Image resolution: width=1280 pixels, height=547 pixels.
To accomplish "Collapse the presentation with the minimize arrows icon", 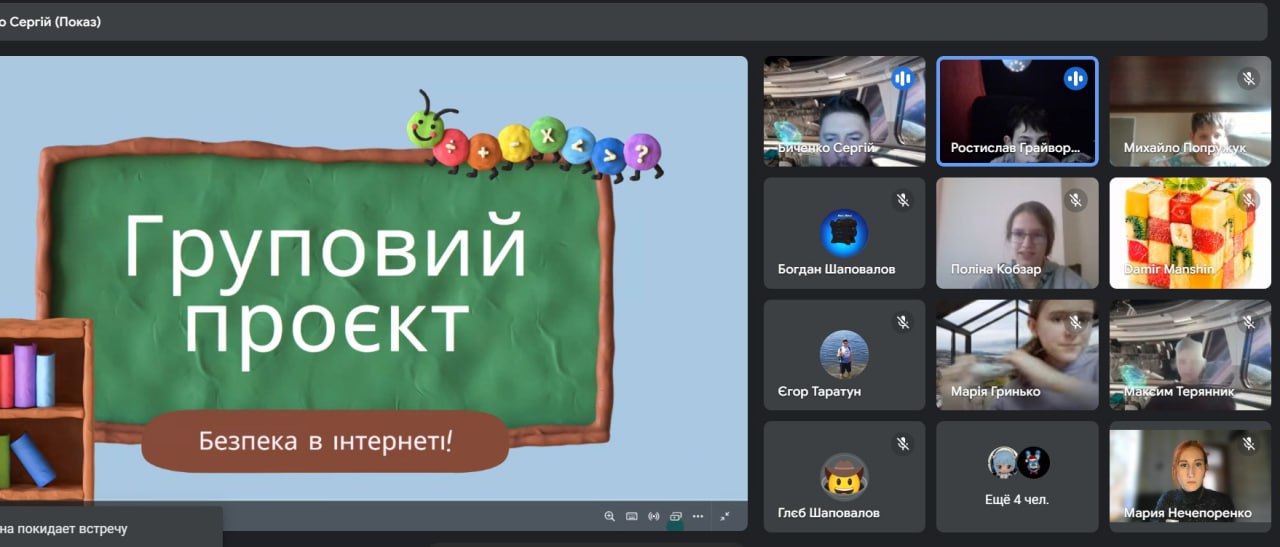I will [725, 516].
